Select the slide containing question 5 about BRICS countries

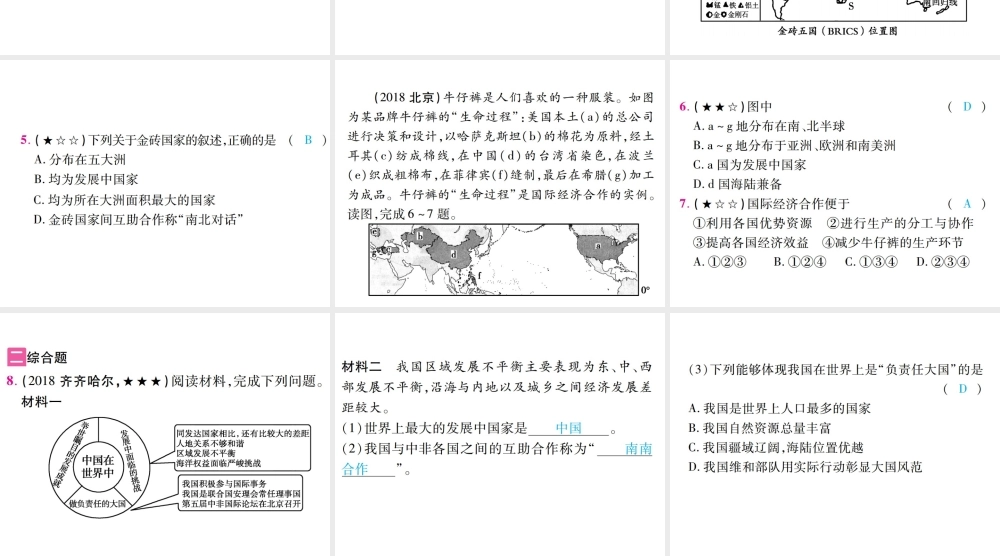coord(165,183)
